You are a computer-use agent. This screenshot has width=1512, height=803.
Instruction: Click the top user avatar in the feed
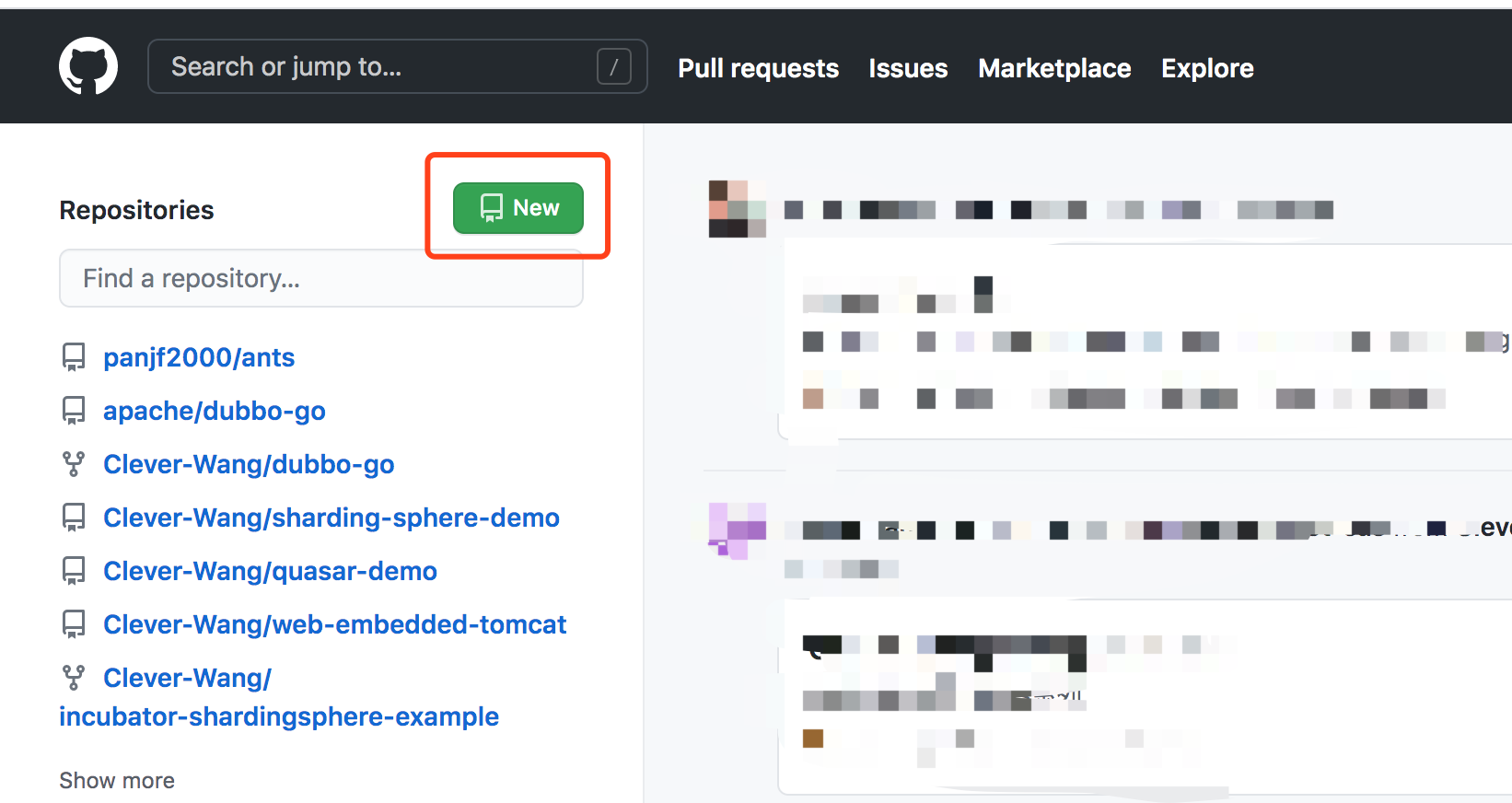(736, 209)
